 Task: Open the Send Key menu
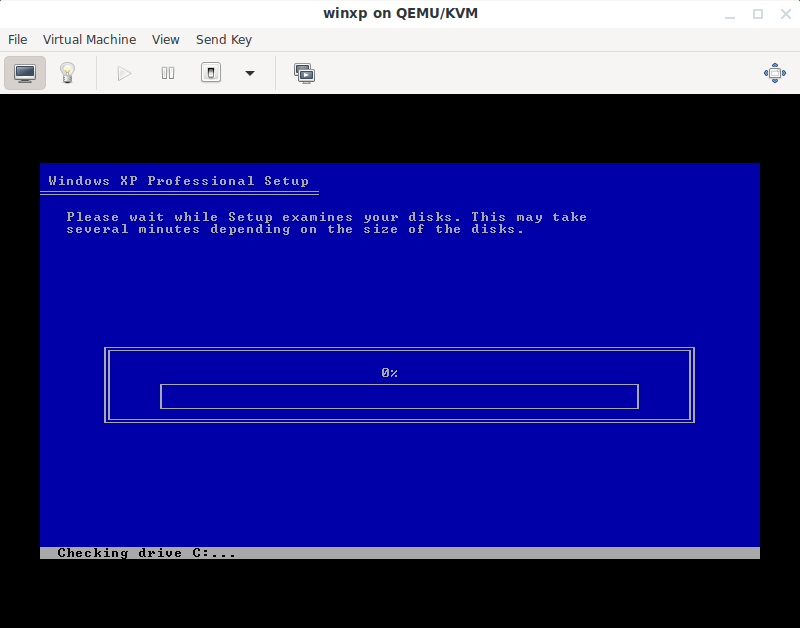[x=224, y=40]
